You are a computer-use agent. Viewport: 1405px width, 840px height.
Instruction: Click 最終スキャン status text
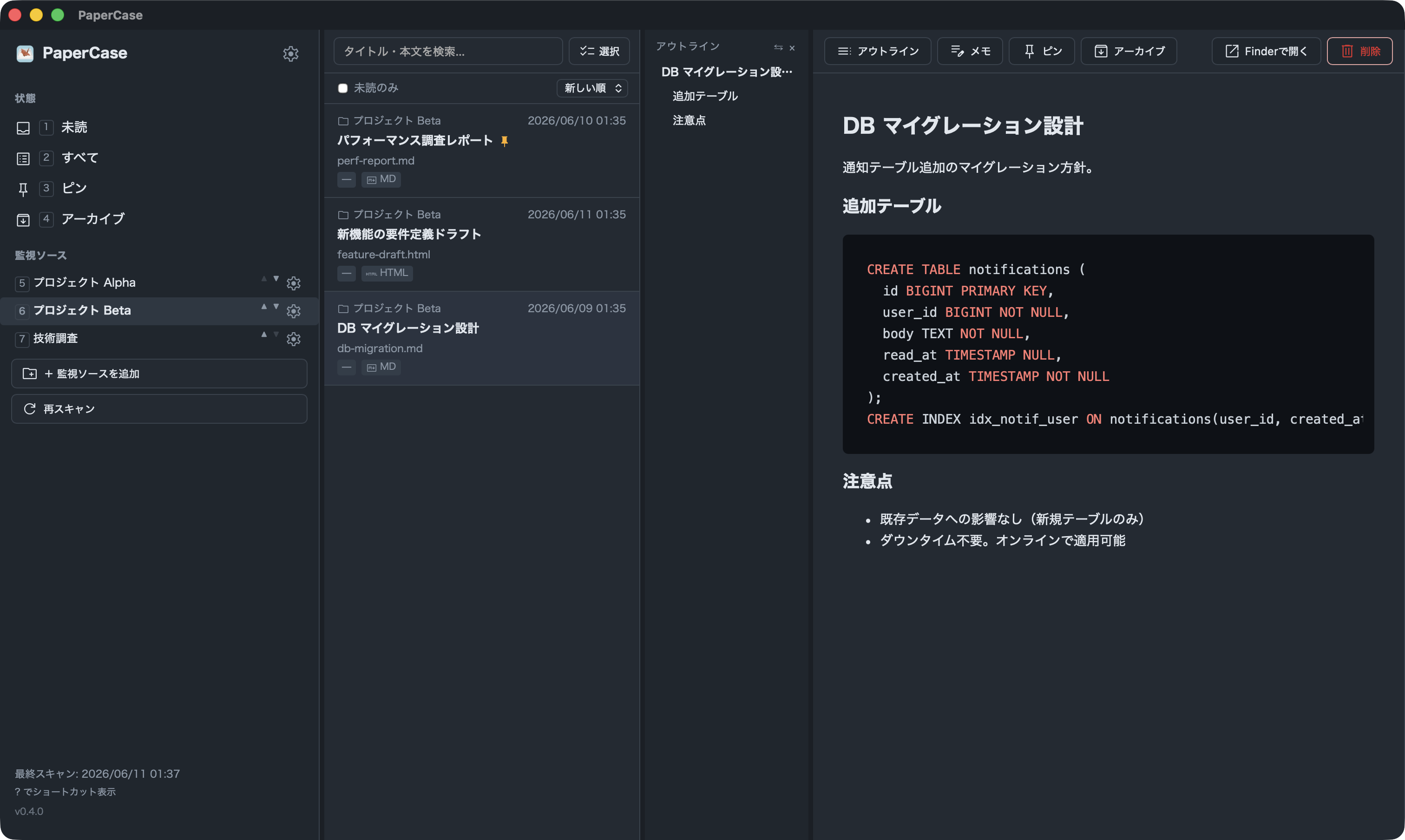tap(98, 774)
